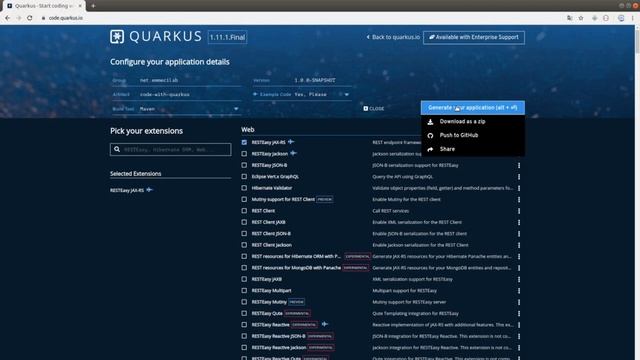
Task: Open more options for Mutiny REST Client row
Action: (x=519, y=200)
